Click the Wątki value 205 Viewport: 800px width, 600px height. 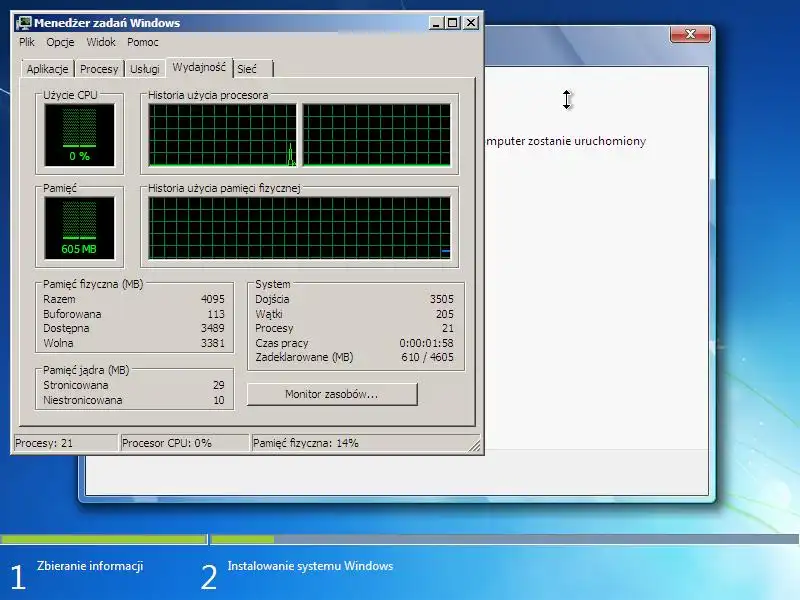click(x=444, y=314)
